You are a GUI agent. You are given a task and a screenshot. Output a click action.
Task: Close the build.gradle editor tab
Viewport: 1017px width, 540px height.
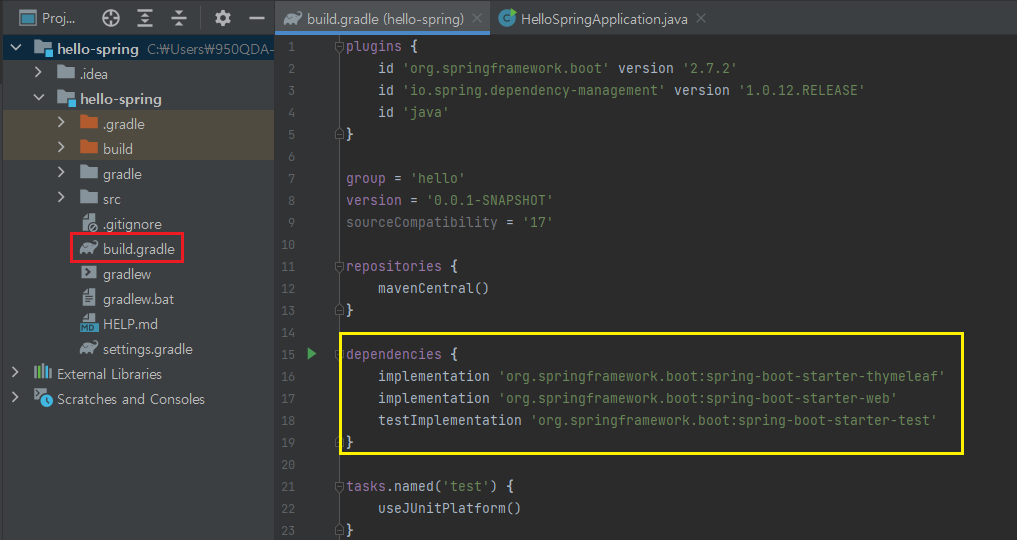(x=477, y=19)
